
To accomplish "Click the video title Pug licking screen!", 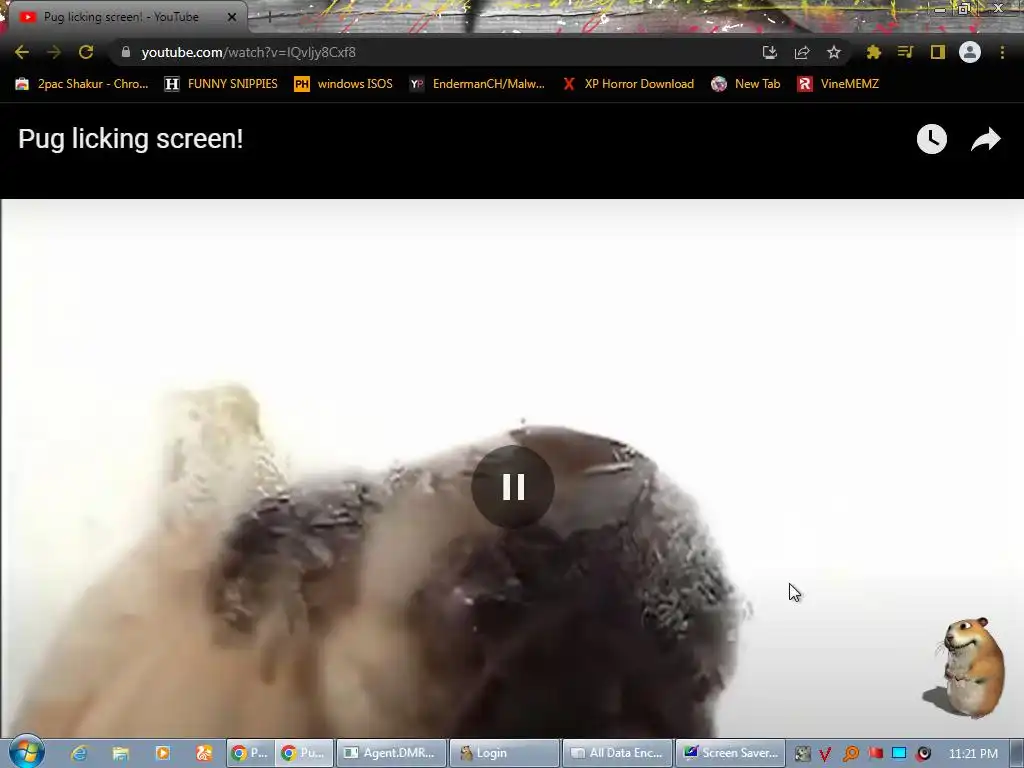I will (131, 138).
